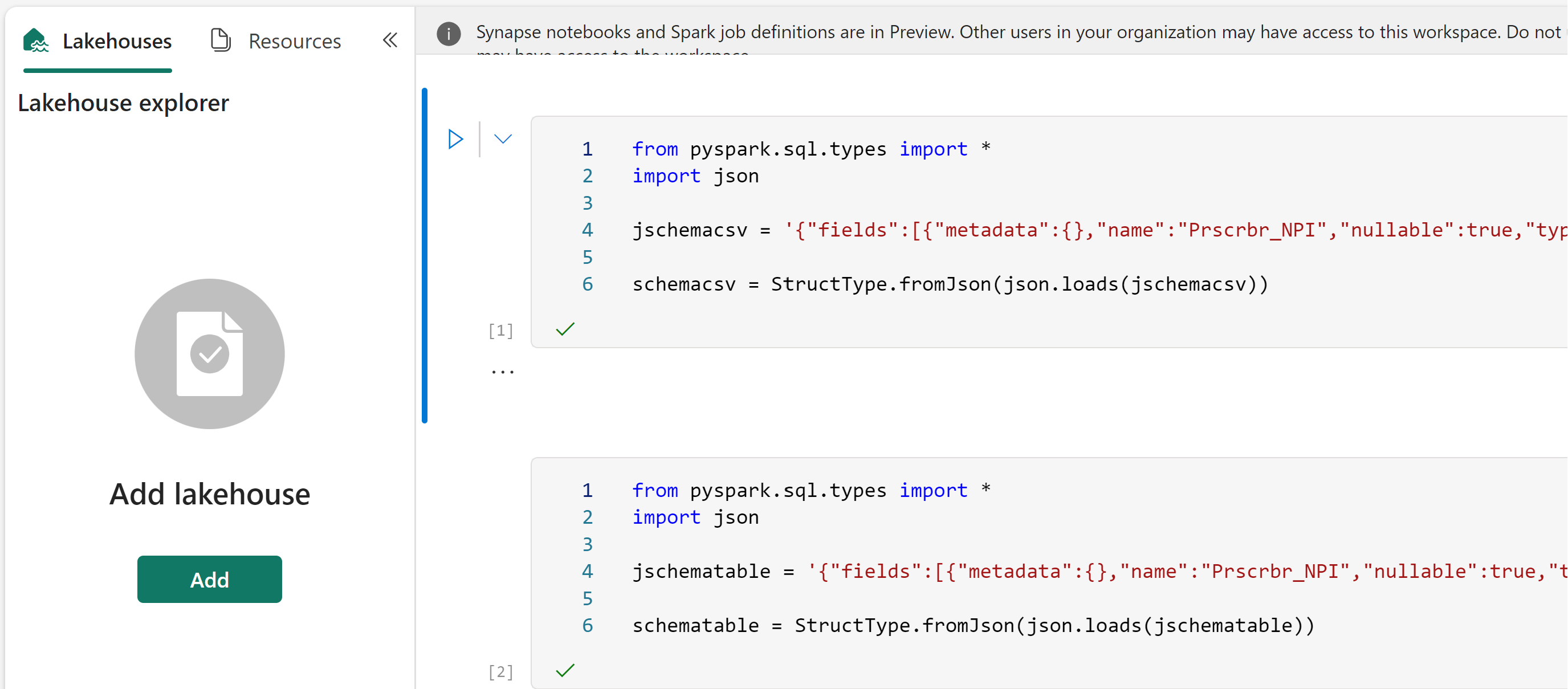Click the green checkmark of cell [2]
This screenshot has height=689, width=1568.
(x=565, y=670)
